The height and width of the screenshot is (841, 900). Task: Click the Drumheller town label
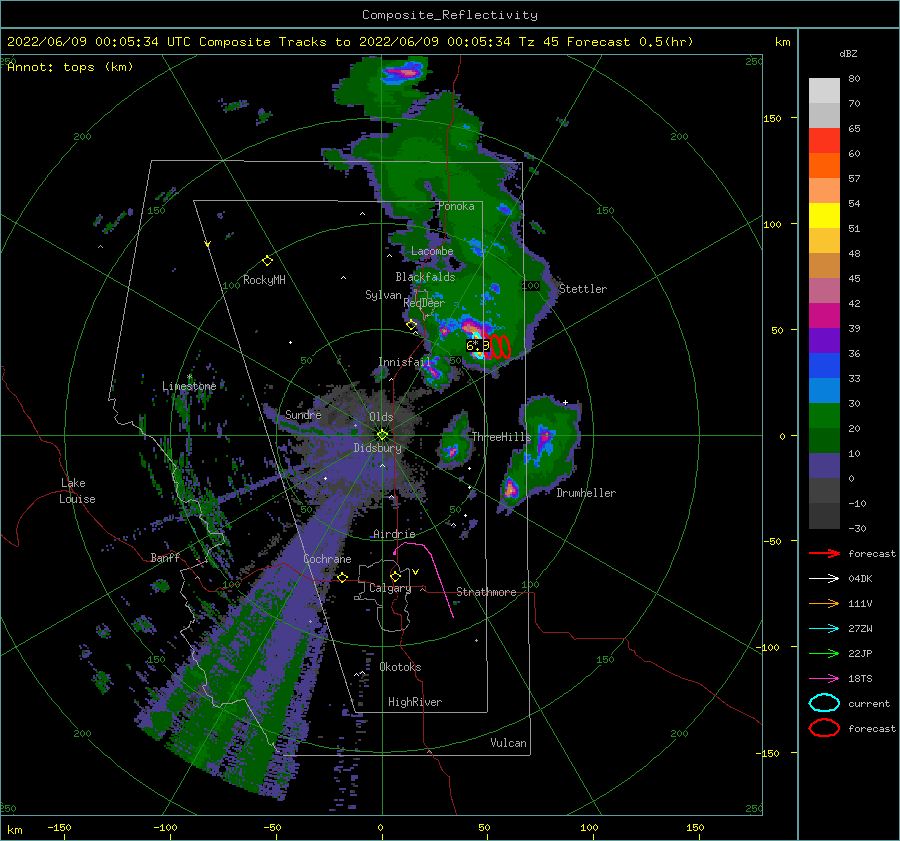tap(586, 493)
